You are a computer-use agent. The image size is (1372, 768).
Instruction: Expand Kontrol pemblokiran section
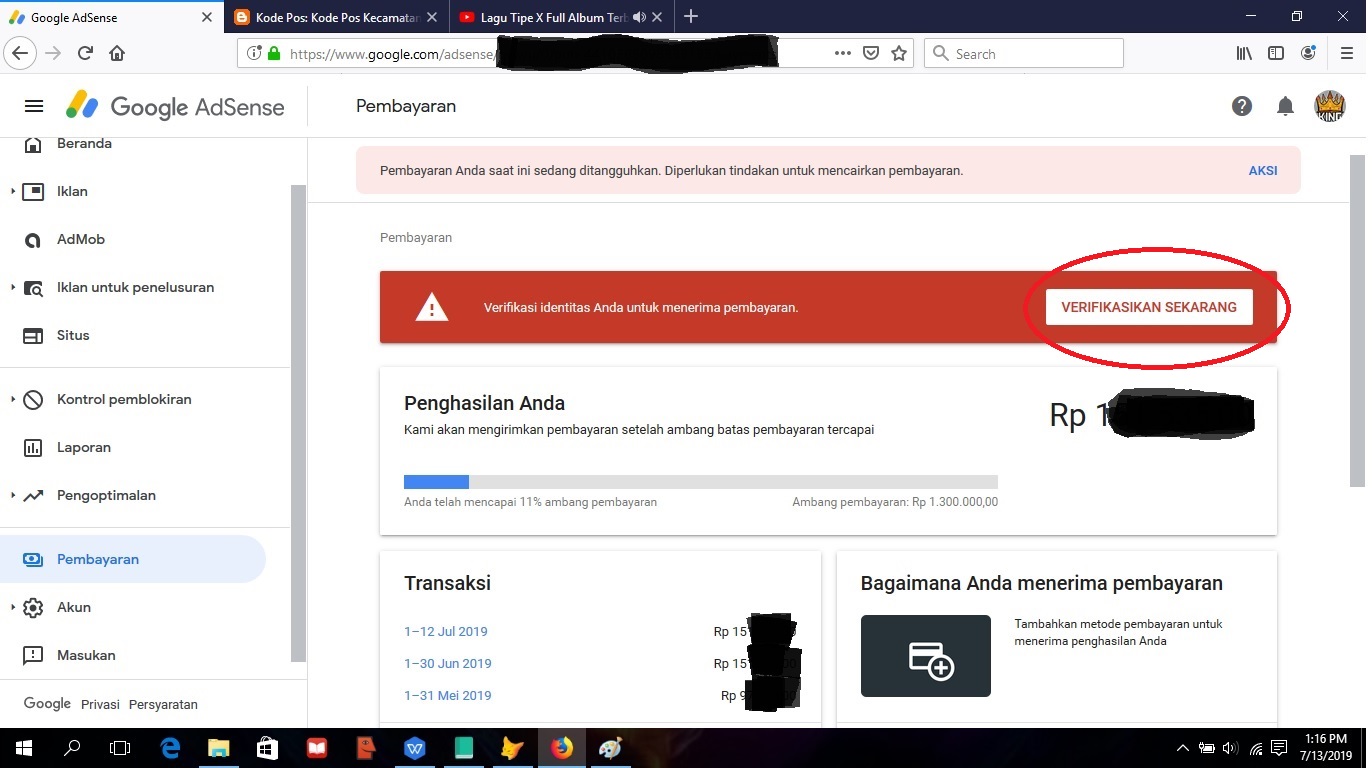pyautogui.click(x=12, y=399)
